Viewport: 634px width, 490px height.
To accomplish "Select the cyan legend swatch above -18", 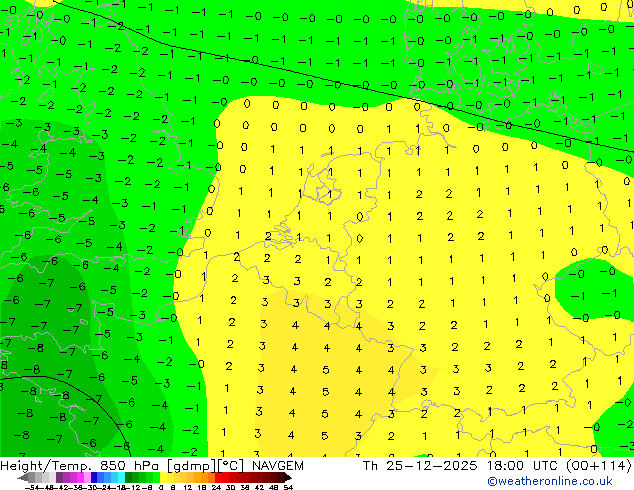I will pos(121,477).
